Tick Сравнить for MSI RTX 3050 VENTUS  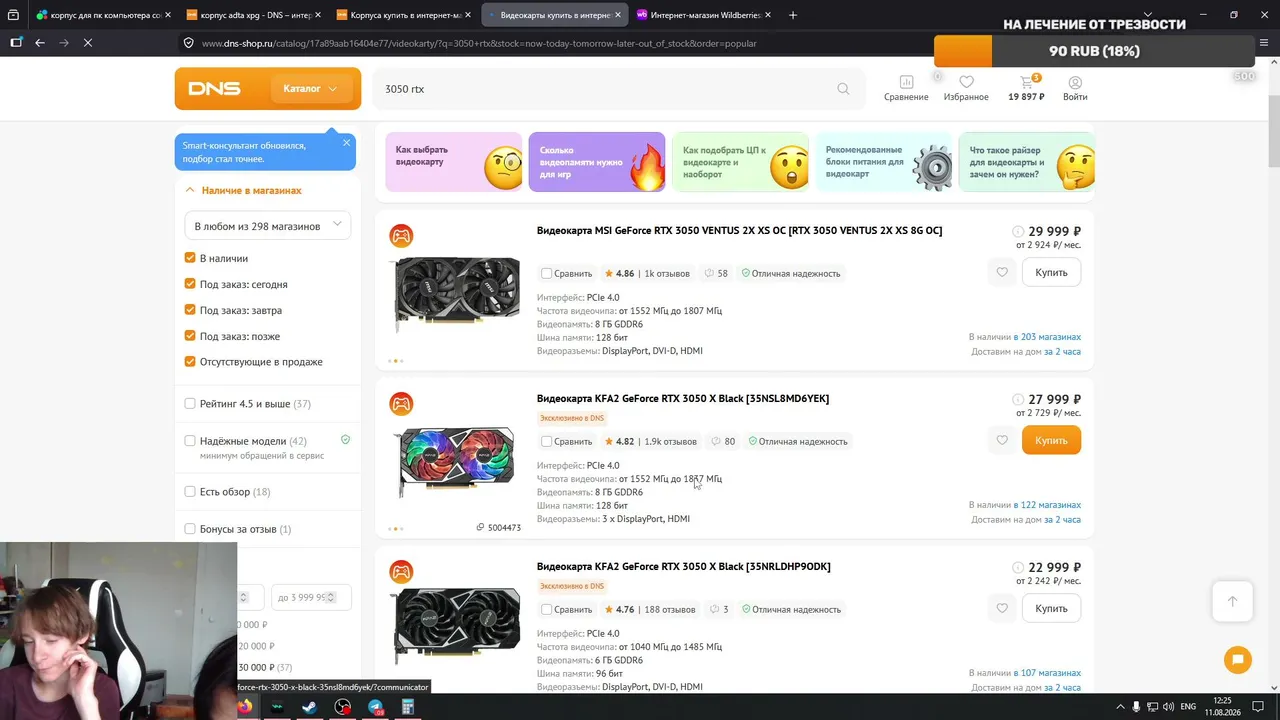[546, 273]
